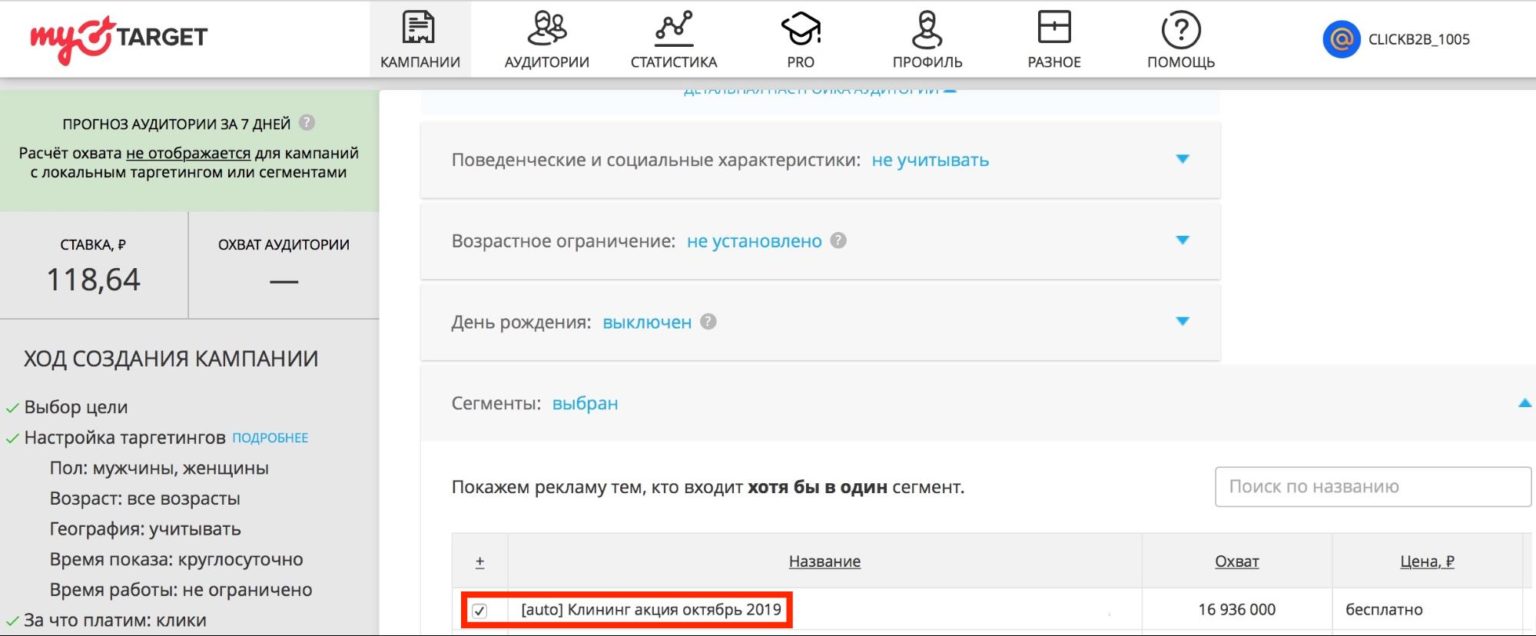The width and height of the screenshot is (1536, 636).
Task: Click help icon beside Возрастное ограничение
Action: [x=839, y=241]
